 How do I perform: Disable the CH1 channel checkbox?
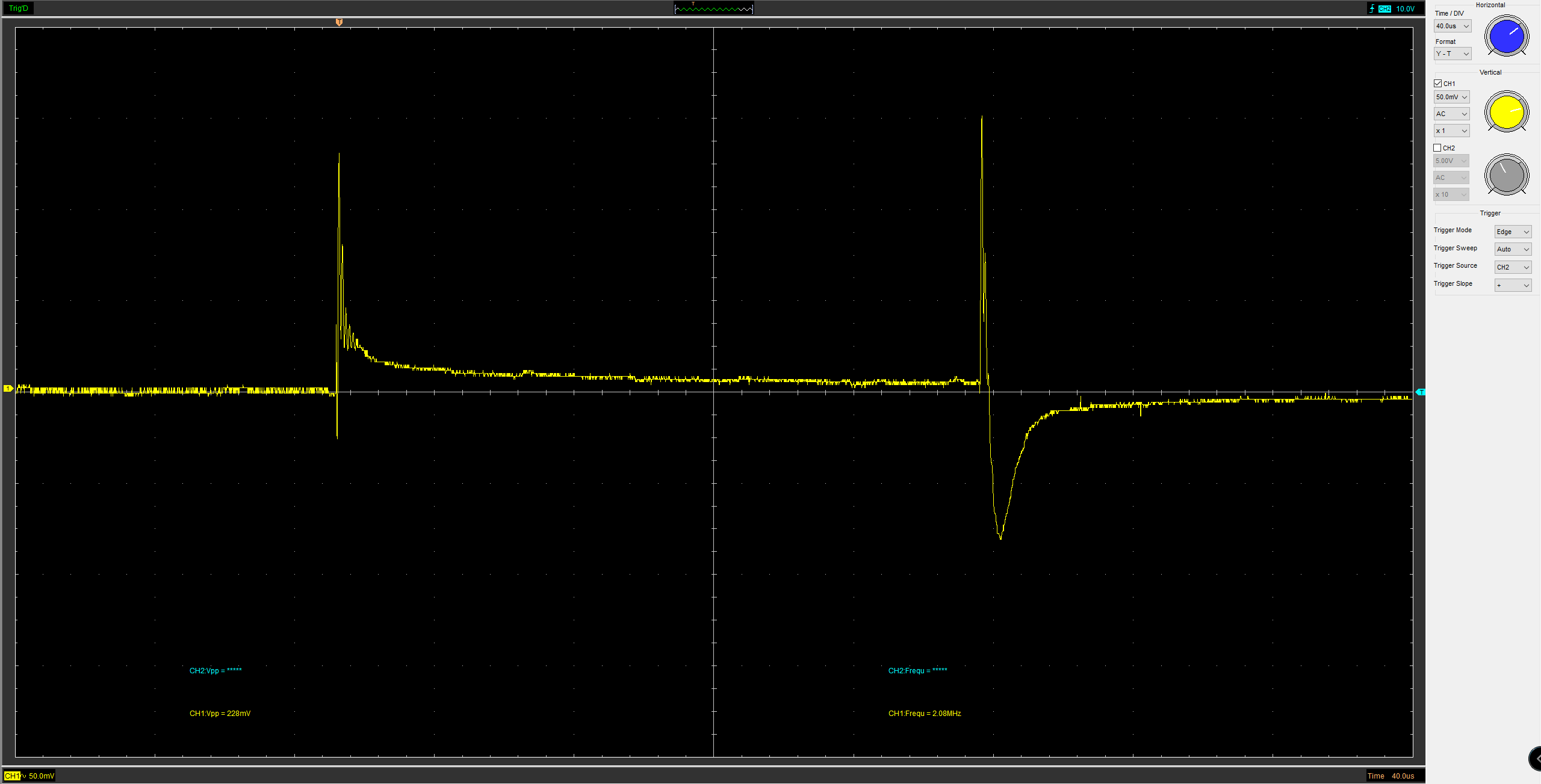click(x=1438, y=84)
